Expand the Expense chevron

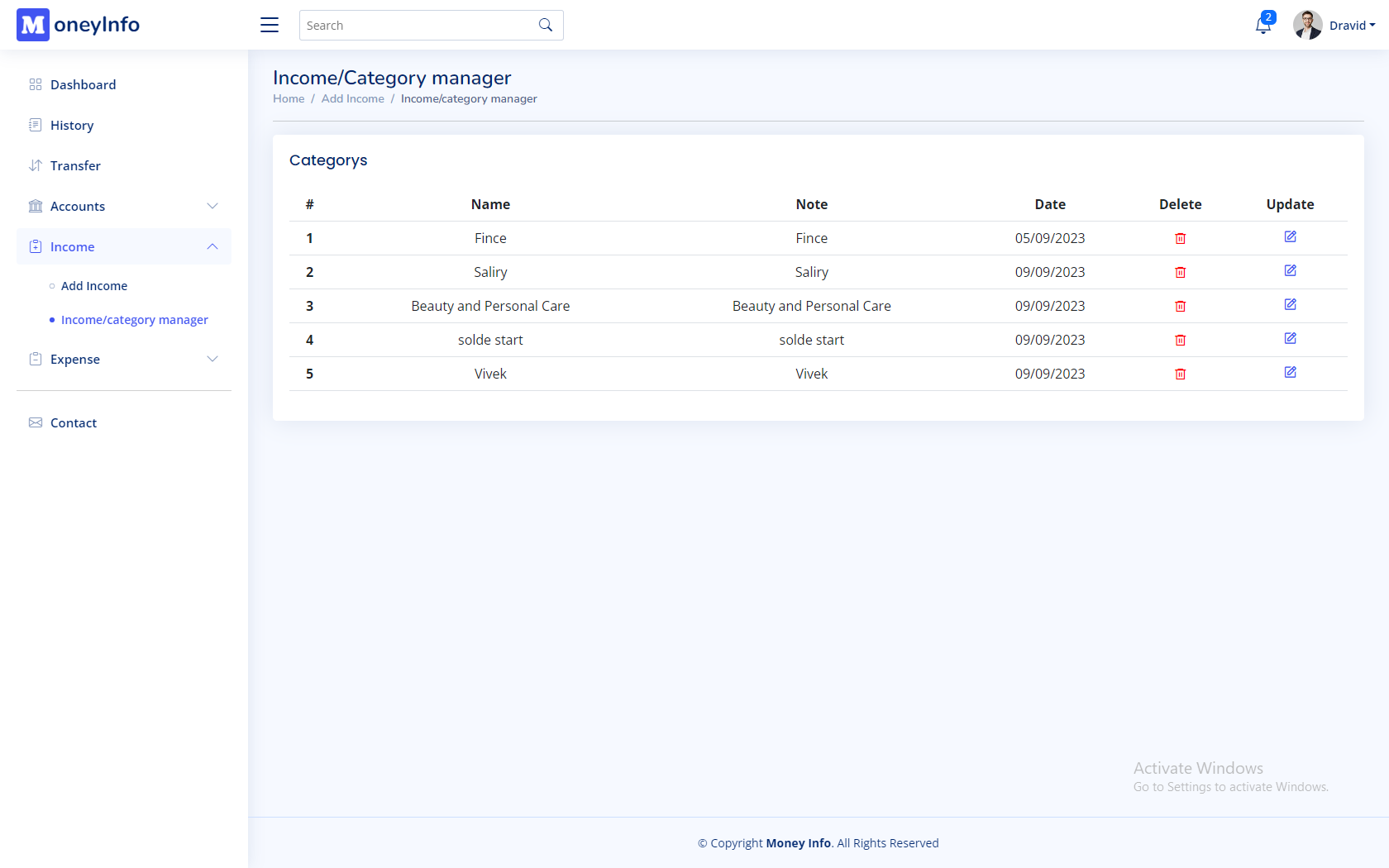(212, 359)
